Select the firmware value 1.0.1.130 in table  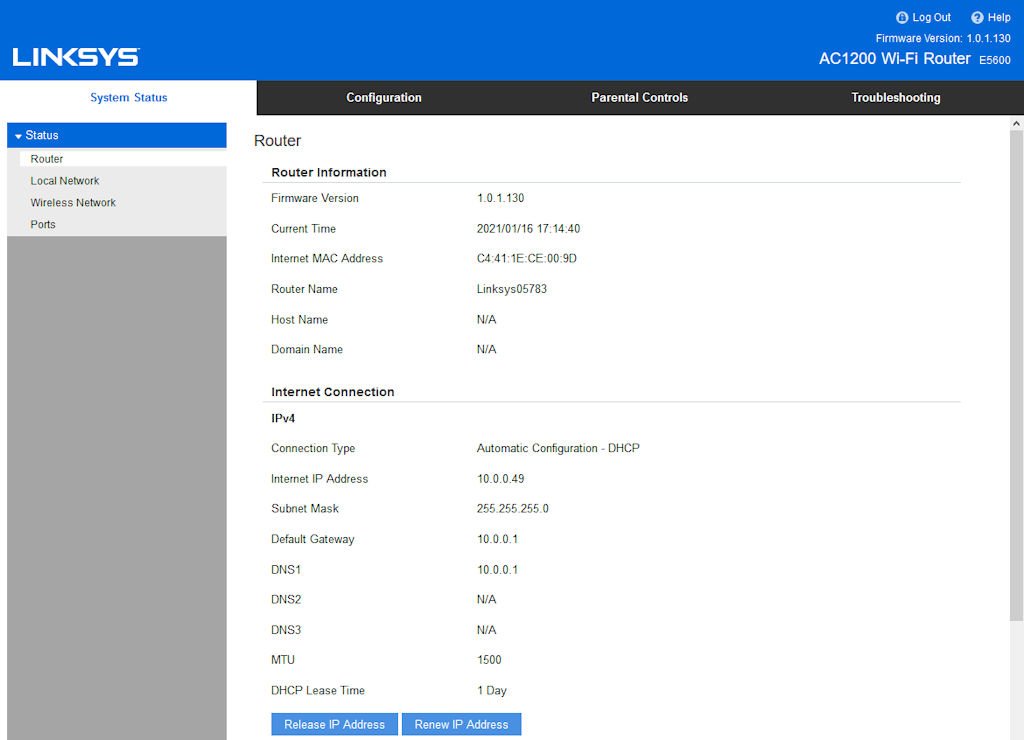pos(500,198)
